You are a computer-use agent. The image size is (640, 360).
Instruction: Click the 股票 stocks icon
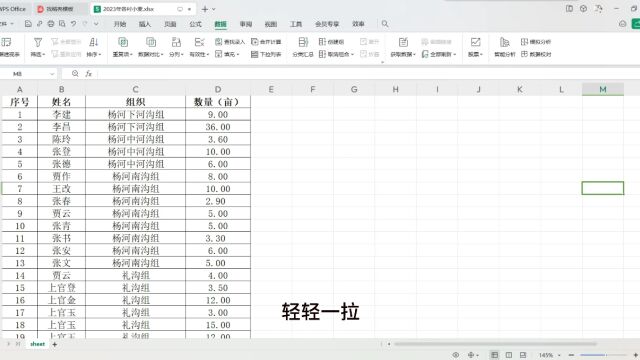point(475,42)
